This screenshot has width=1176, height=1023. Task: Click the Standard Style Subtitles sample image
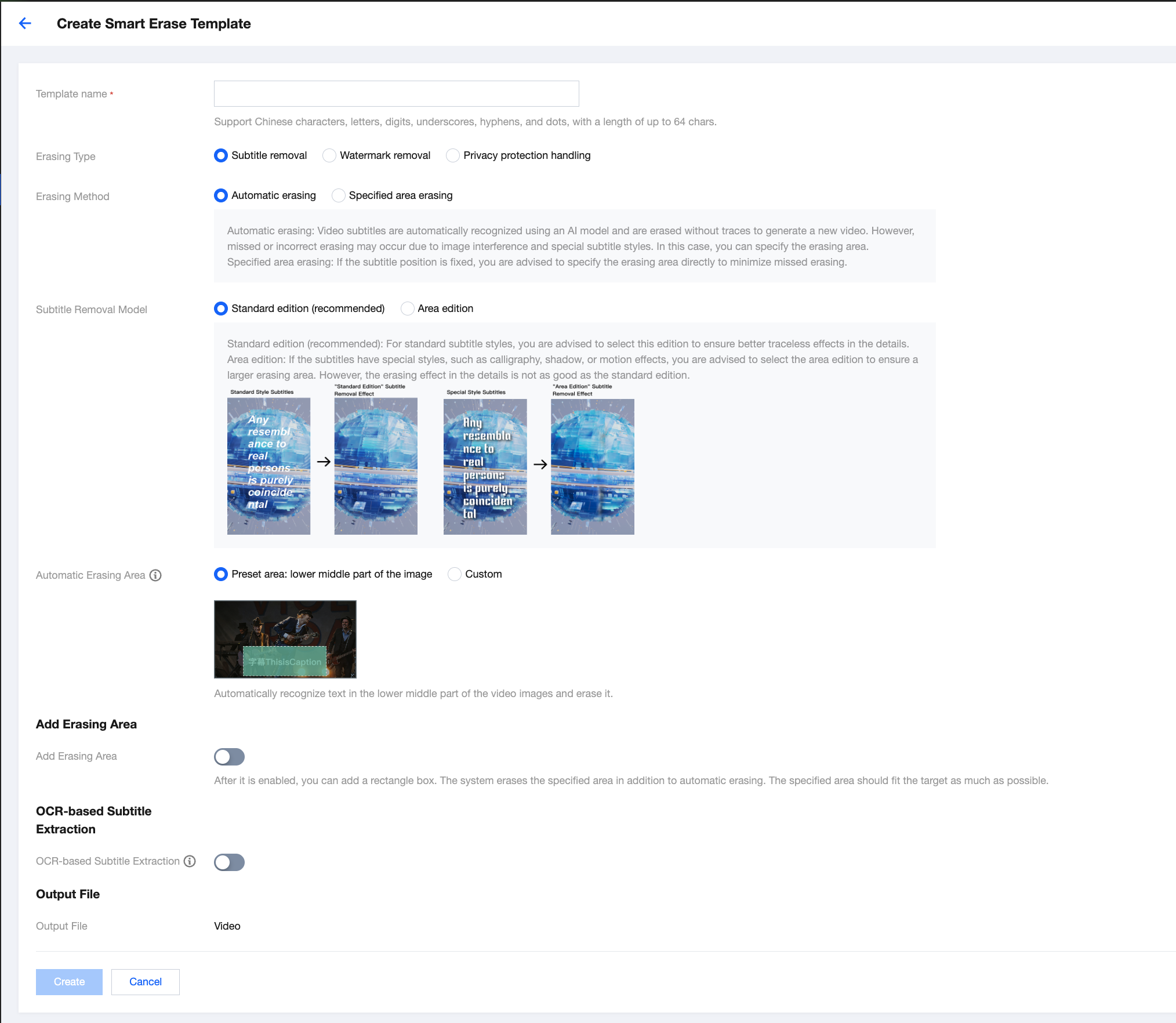[x=268, y=466]
